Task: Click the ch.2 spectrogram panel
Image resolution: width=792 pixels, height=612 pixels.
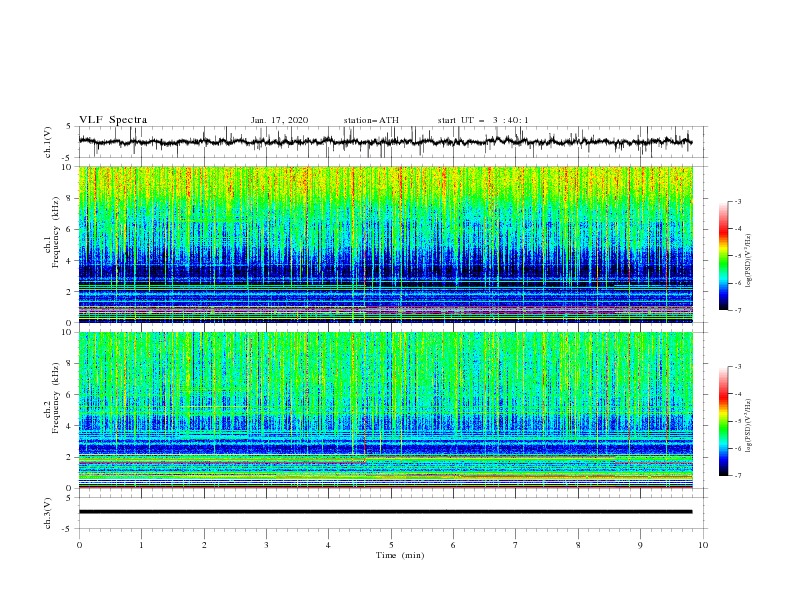Action: (385, 410)
